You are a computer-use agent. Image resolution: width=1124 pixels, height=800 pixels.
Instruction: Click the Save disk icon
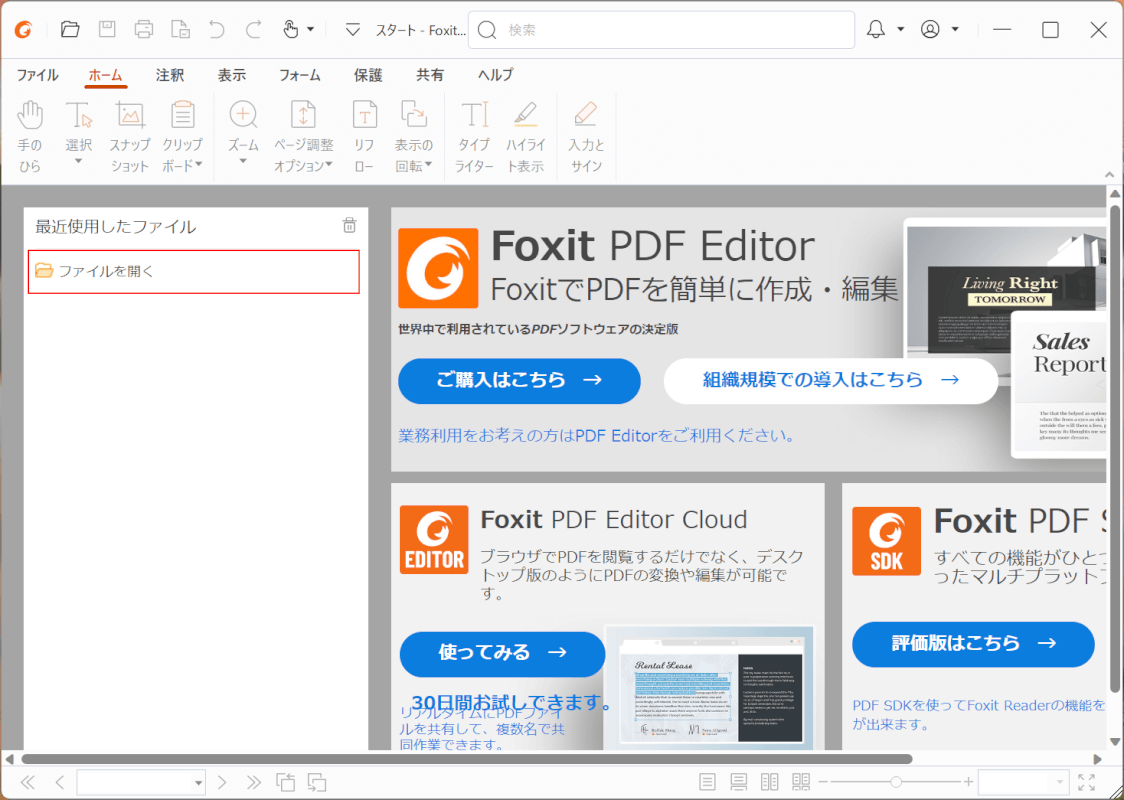(x=107, y=29)
